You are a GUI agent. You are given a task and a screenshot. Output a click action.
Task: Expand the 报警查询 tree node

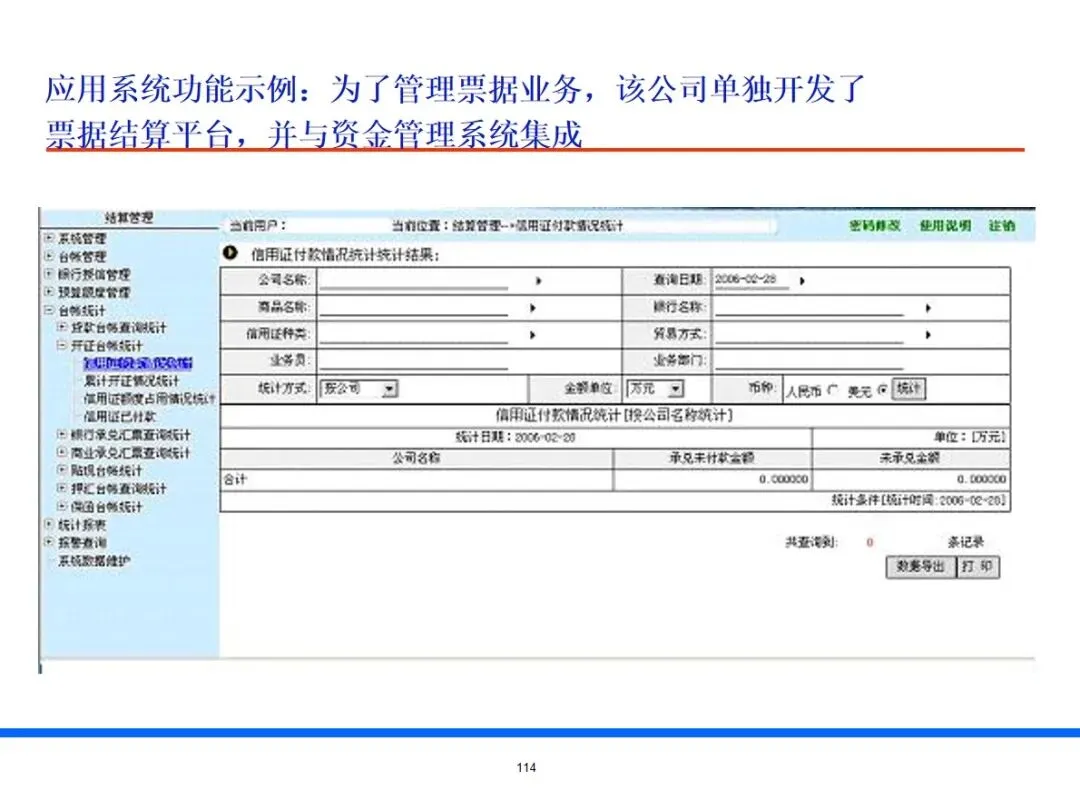(49, 542)
